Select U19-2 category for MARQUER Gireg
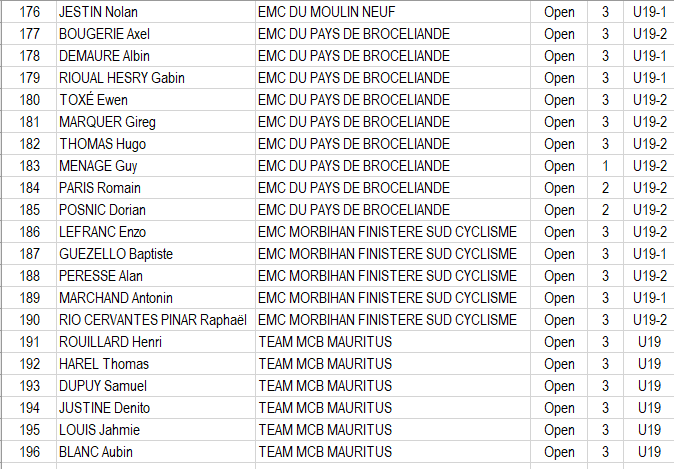 (649, 122)
